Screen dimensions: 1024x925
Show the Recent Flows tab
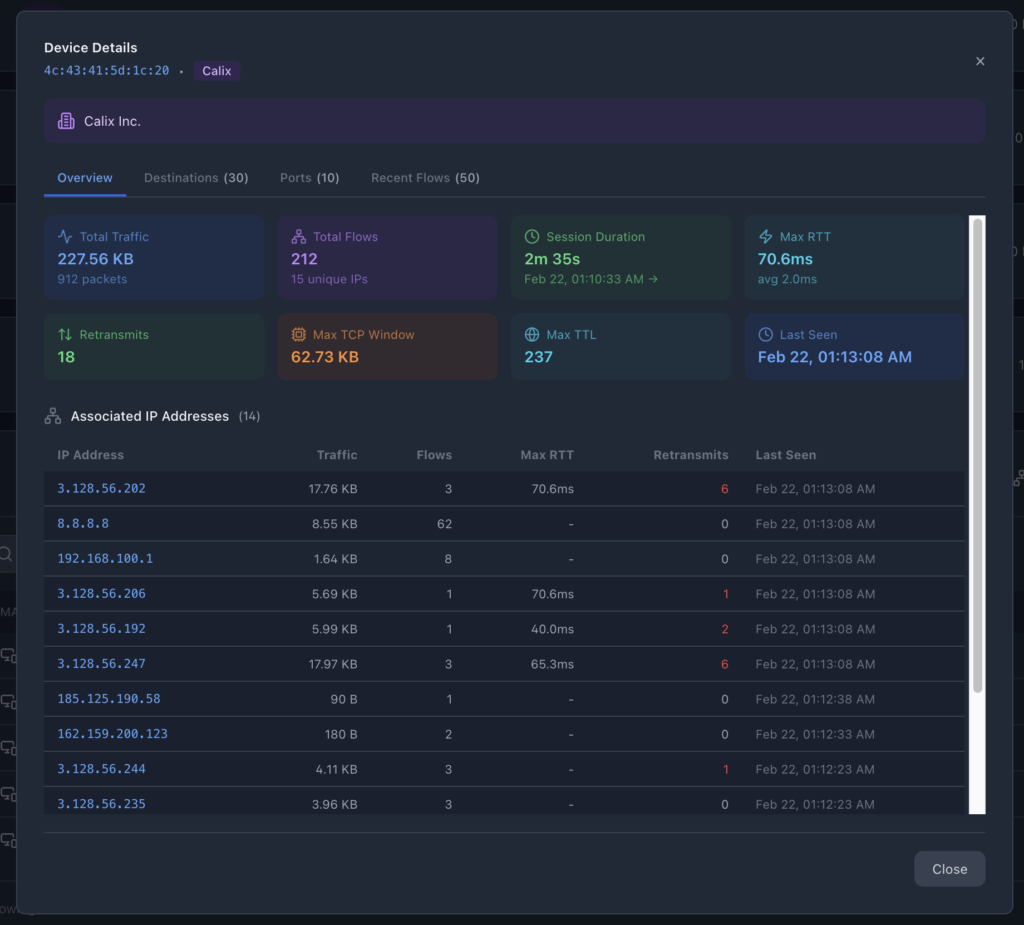click(x=425, y=178)
